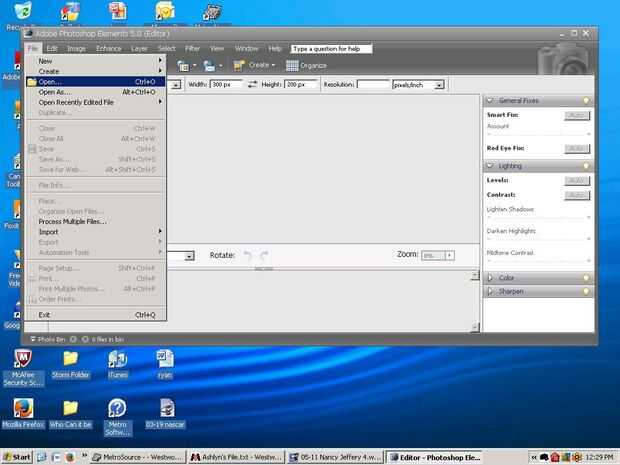Screen dimensions: 620x465
Task: Select the Mozilla Firefox desktop icon
Action: pyautogui.click(x=23, y=413)
